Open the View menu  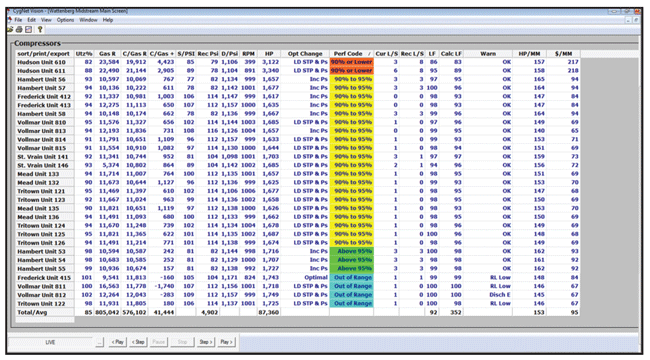pos(46,20)
